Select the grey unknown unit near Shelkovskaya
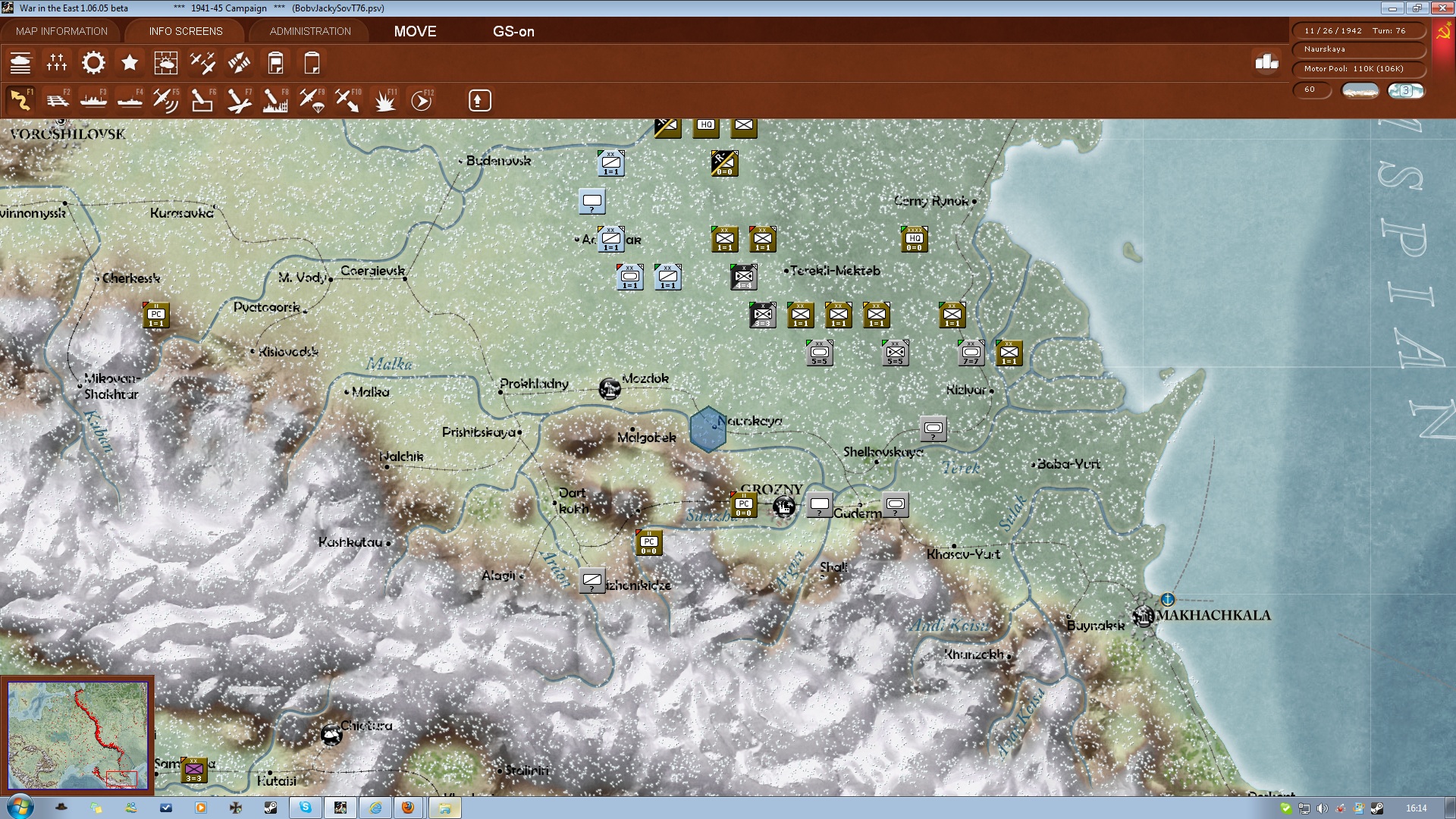 [933, 428]
